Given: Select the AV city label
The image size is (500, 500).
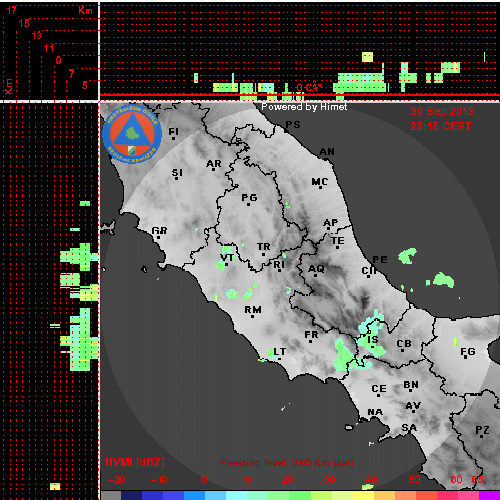Looking at the screenshot, I should click(413, 406).
